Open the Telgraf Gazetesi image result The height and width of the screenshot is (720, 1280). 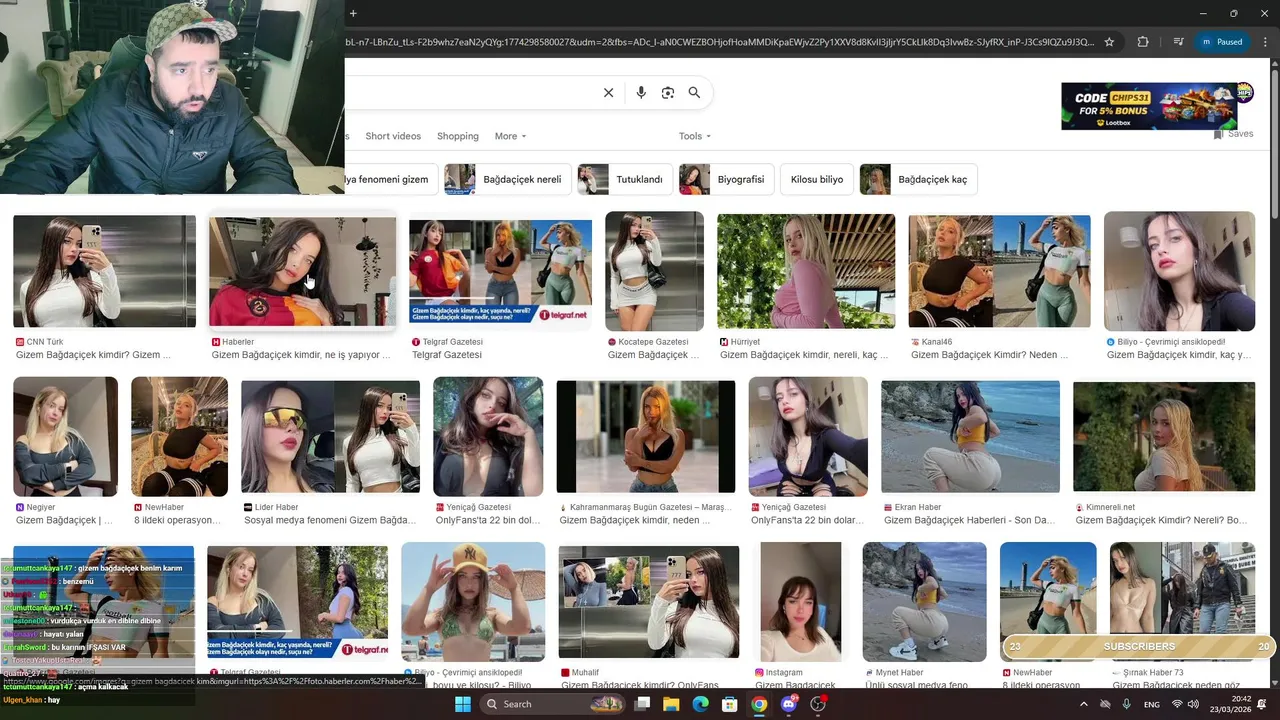(x=500, y=271)
